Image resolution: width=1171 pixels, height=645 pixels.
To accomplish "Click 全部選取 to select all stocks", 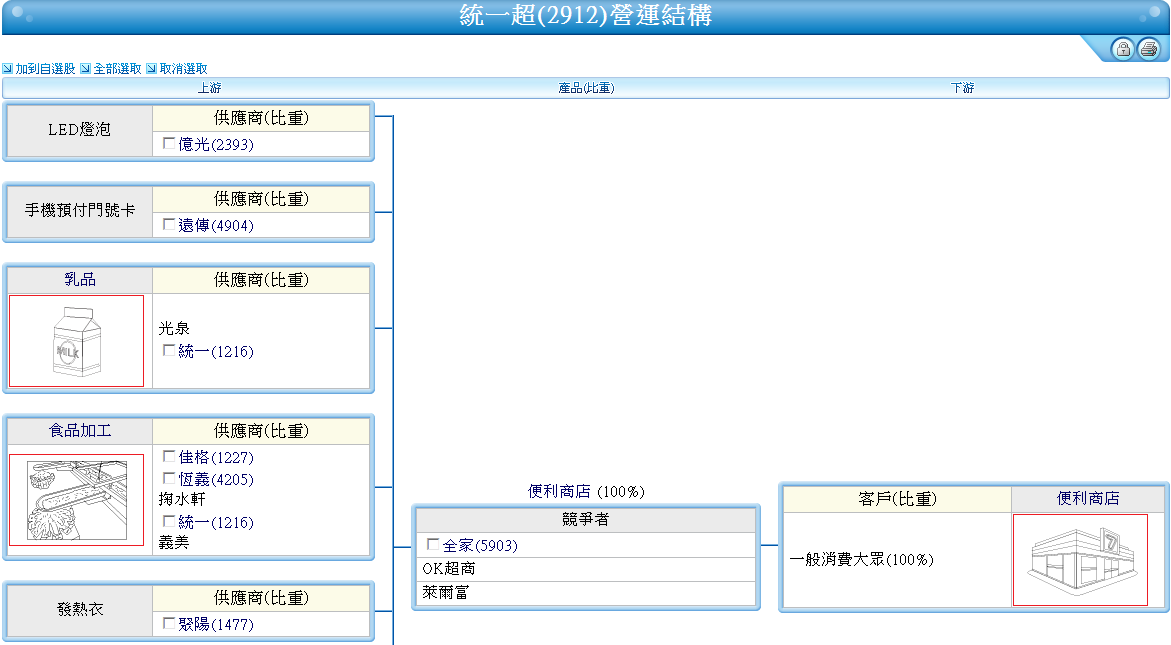I will coord(117,69).
